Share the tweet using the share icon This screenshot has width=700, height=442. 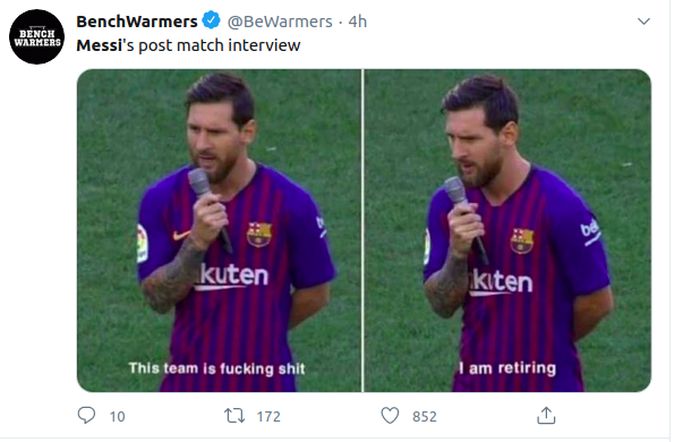pos(546,415)
